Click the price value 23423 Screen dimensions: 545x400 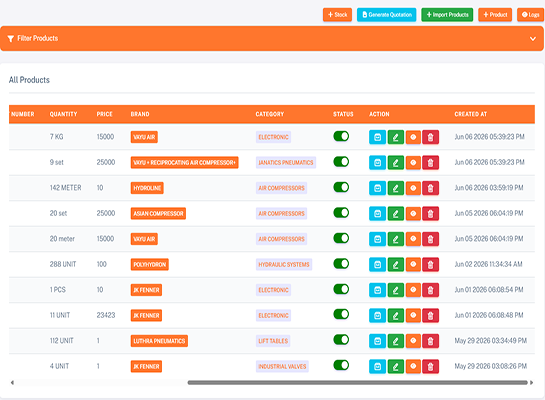[106, 315]
